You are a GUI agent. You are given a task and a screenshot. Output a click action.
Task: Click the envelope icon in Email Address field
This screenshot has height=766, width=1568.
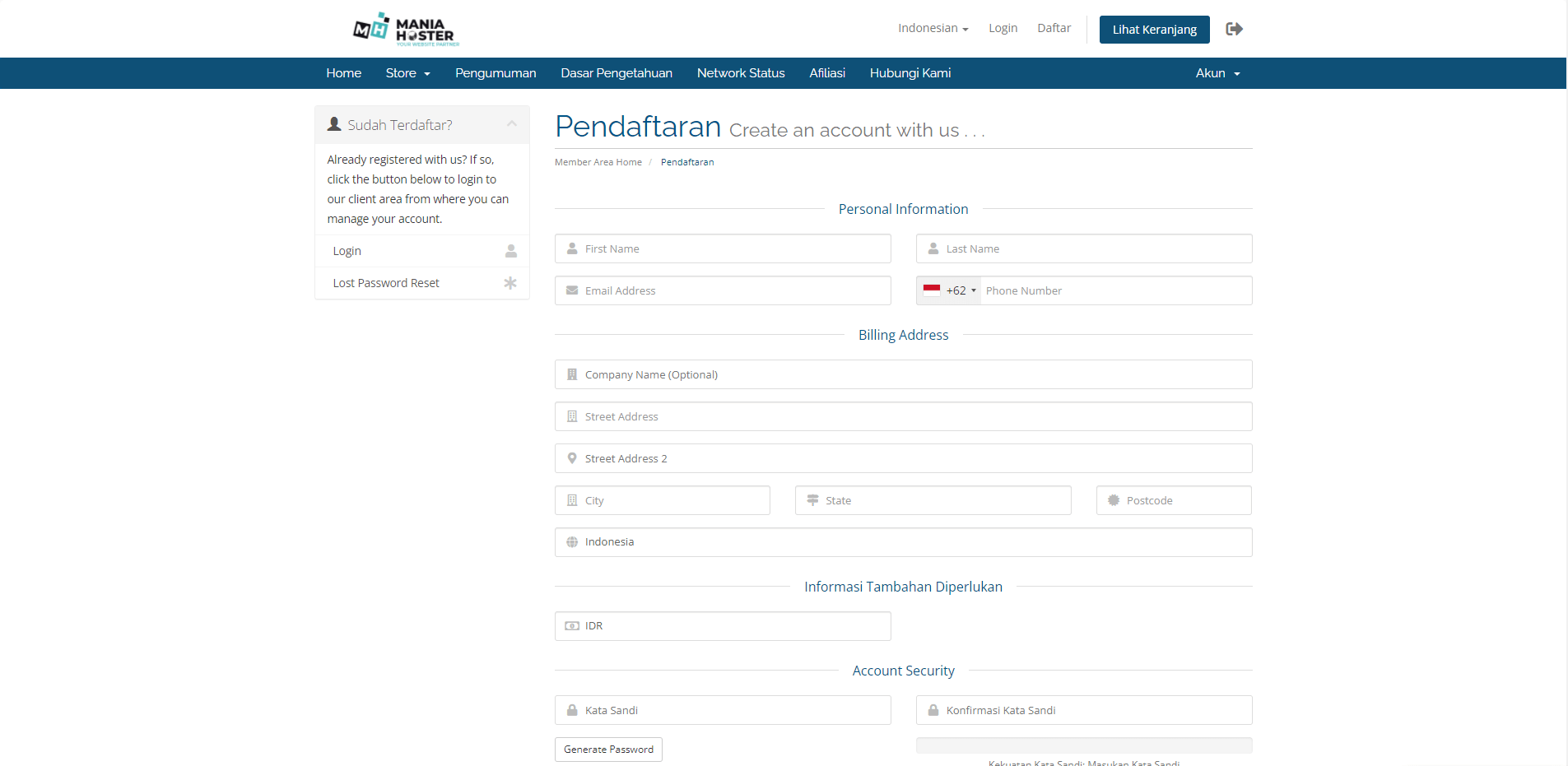pyautogui.click(x=572, y=290)
